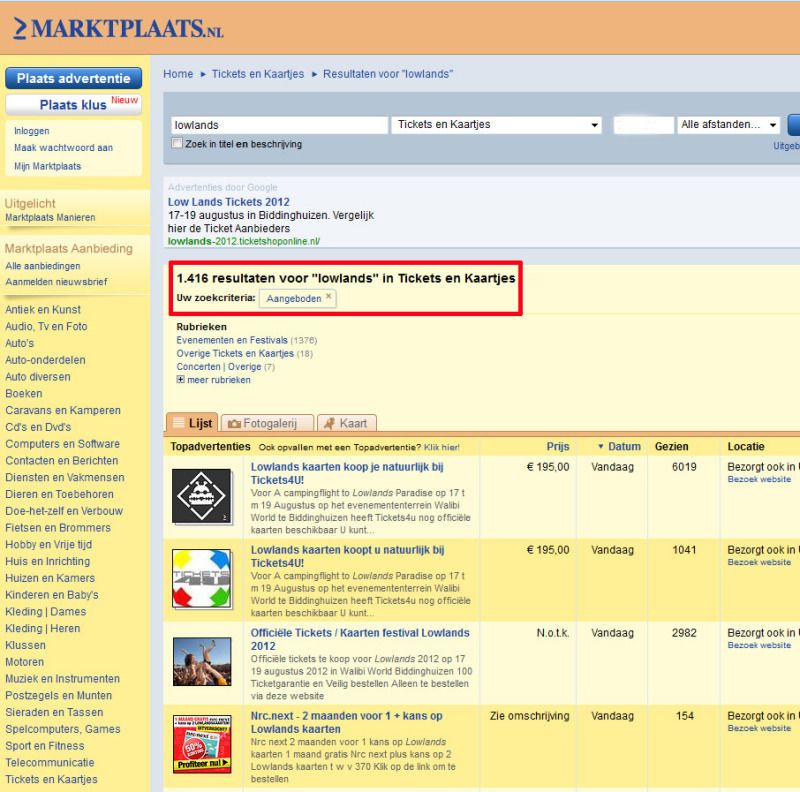The image size is (800, 792).
Task: Click the postcode input field
Action: 643,125
